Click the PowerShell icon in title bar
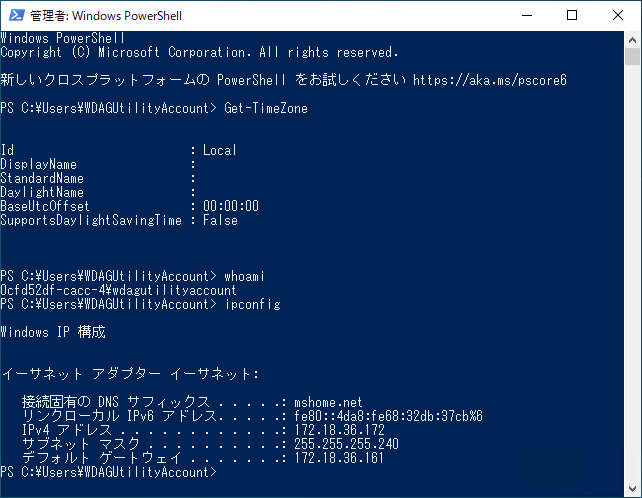 17,16
